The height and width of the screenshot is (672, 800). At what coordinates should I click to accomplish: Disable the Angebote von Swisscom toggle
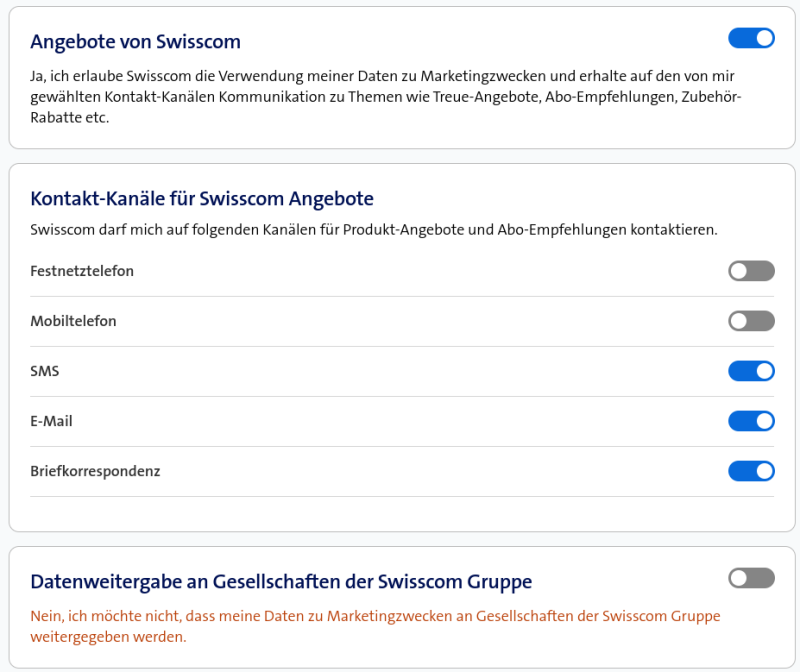(x=751, y=38)
